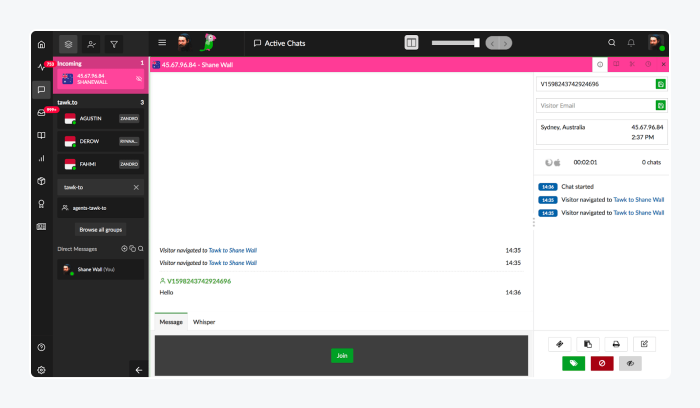Open the edit note pencil button
Viewport: 700px width, 408px height.
[644, 344]
